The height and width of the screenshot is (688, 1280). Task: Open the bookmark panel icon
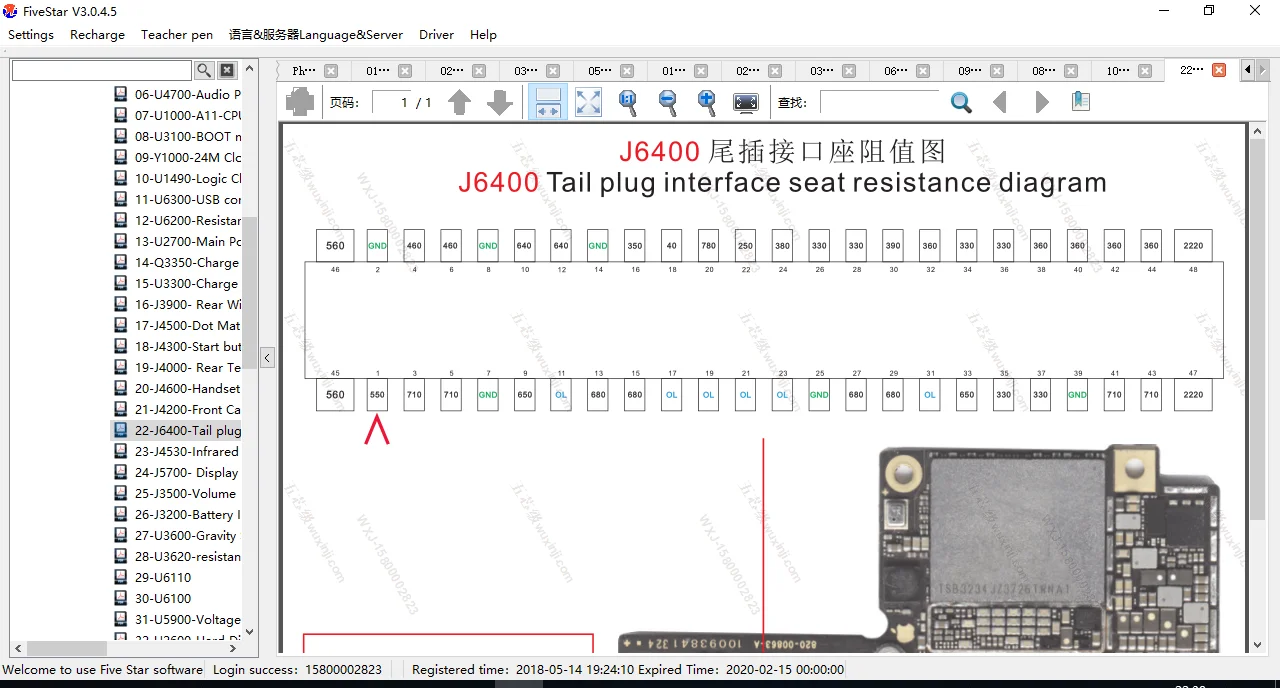pos(1080,102)
